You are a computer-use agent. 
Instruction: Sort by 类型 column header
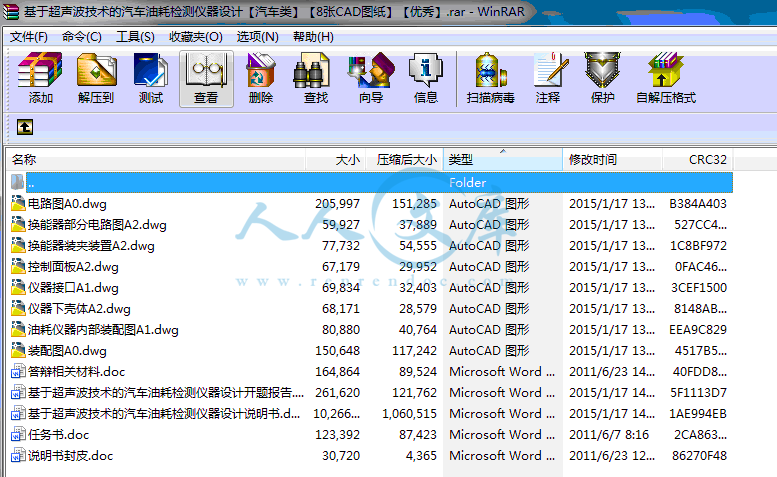tap(503, 159)
